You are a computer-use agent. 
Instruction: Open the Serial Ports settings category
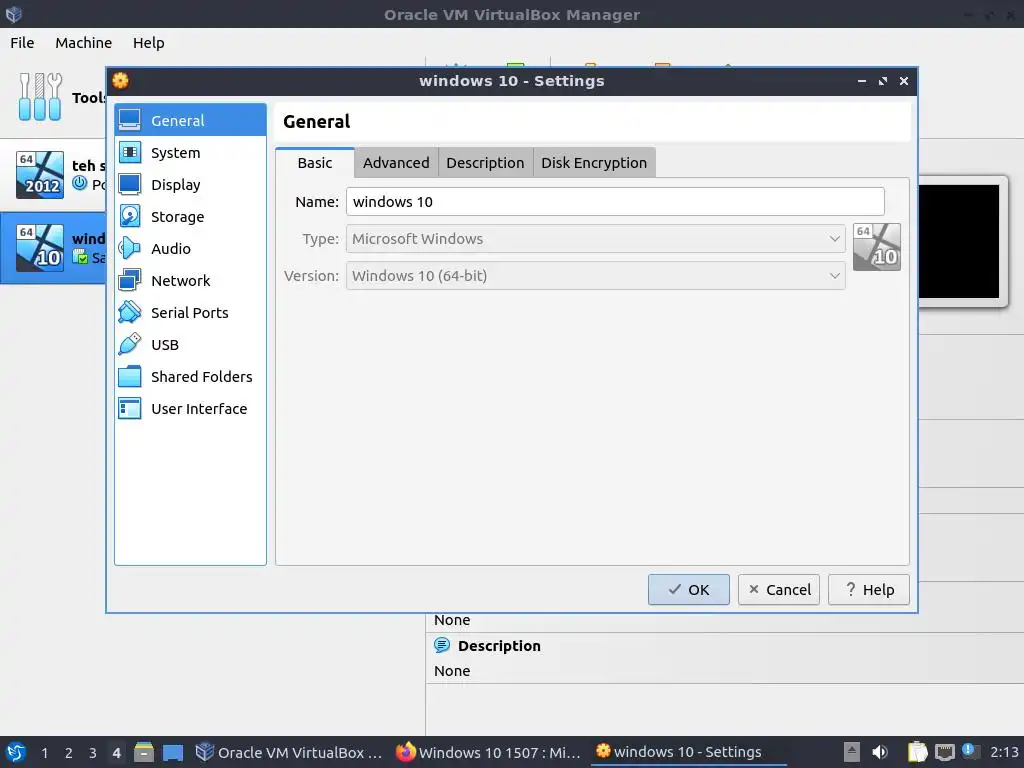[190, 312]
